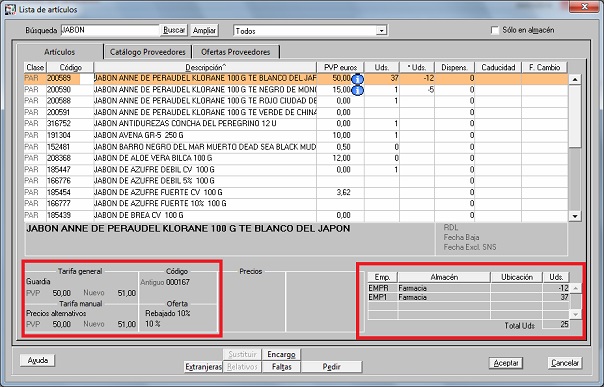This screenshot has width=604, height=387.
Task: Sort by the Clase column header
Action: [x=35, y=67]
